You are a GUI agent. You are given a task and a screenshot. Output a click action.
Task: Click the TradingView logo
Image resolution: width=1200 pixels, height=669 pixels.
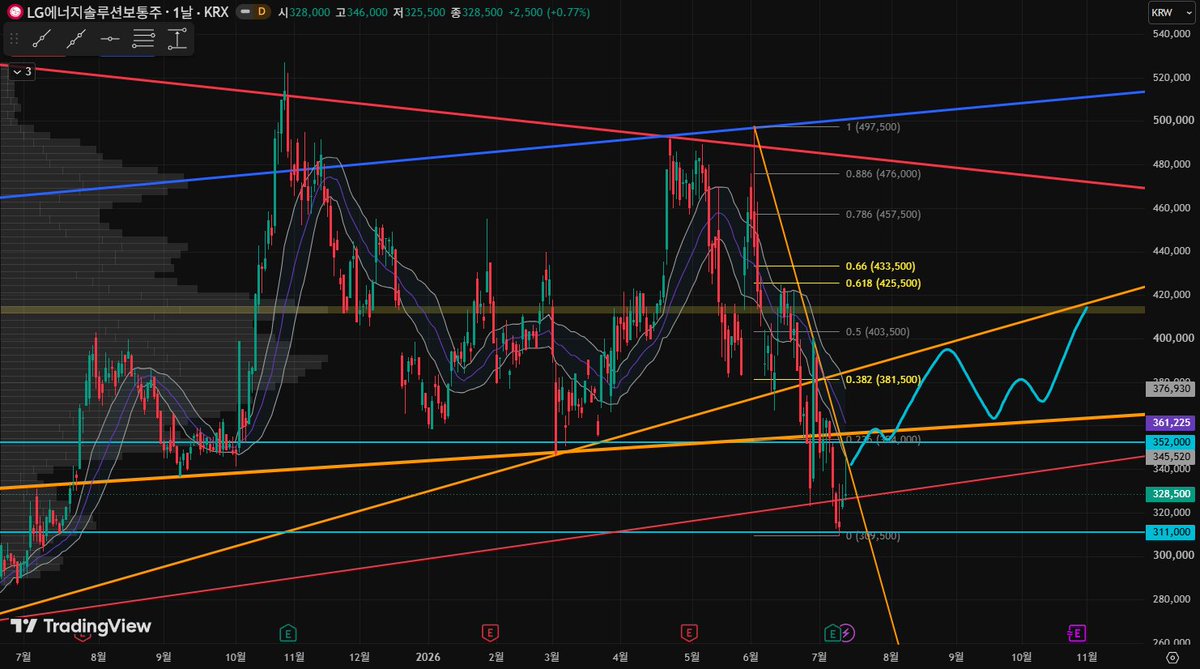click(81, 626)
